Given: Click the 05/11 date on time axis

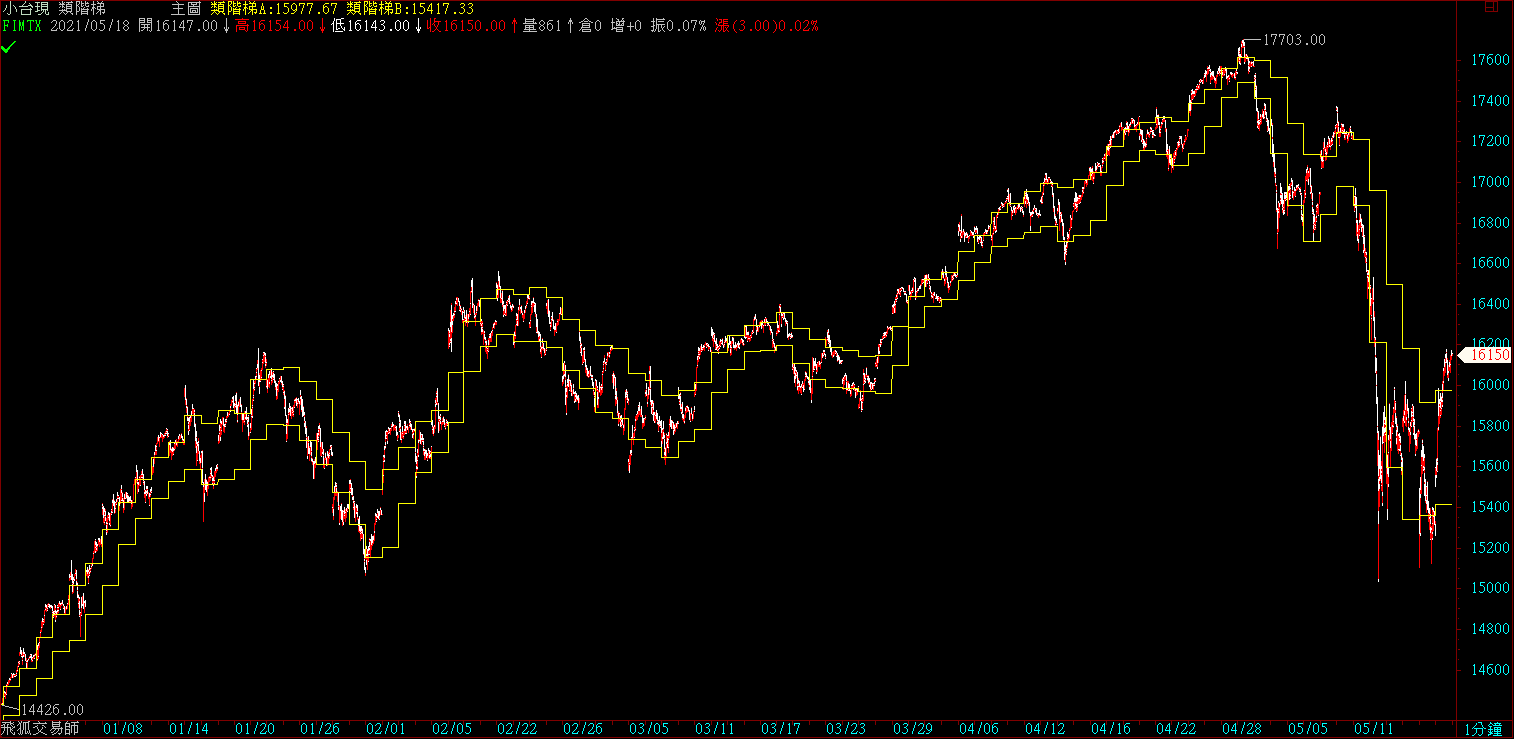Looking at the screenshot, I should (1373, 730).
